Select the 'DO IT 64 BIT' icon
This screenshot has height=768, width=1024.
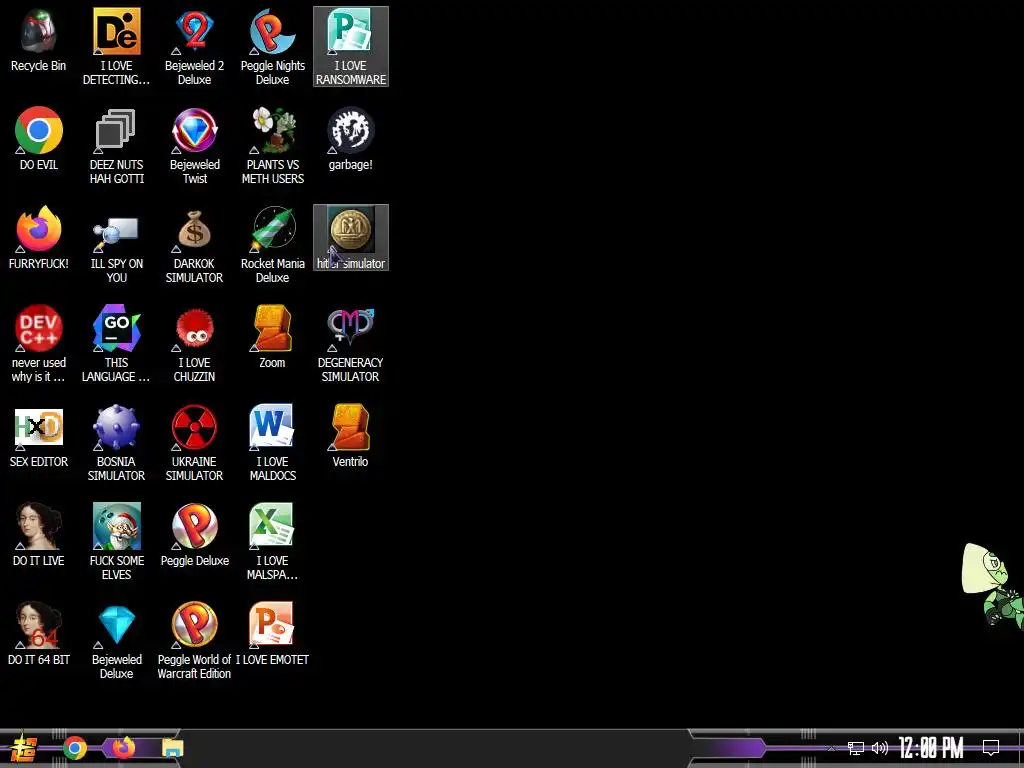[39, 635]
